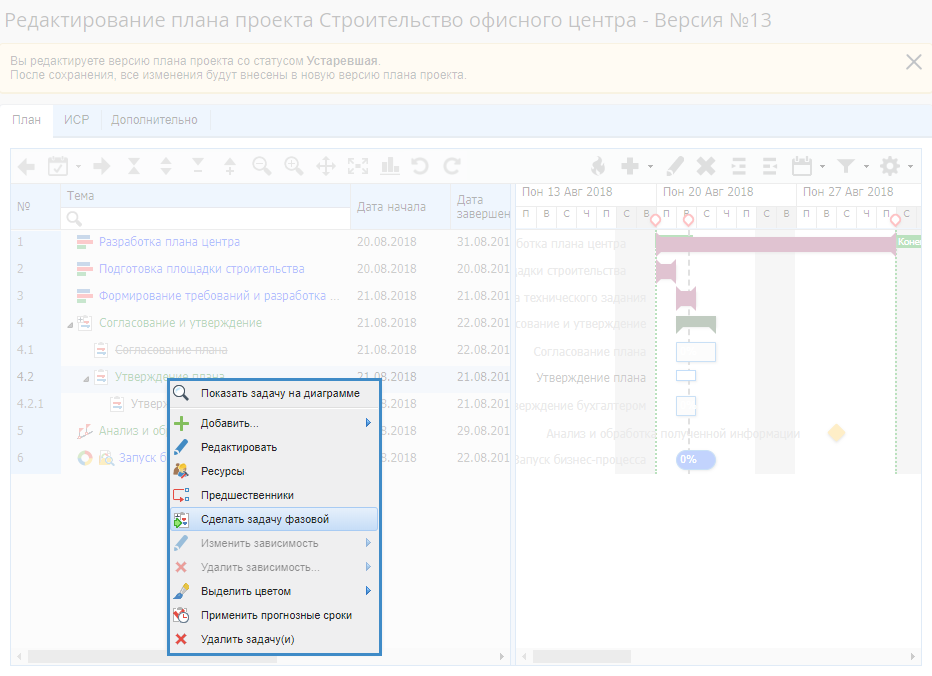This screenshot has height=676, width=932.
Task: Collapse the 'Согласование и утверждение' tree node
Action: (70, 323)
